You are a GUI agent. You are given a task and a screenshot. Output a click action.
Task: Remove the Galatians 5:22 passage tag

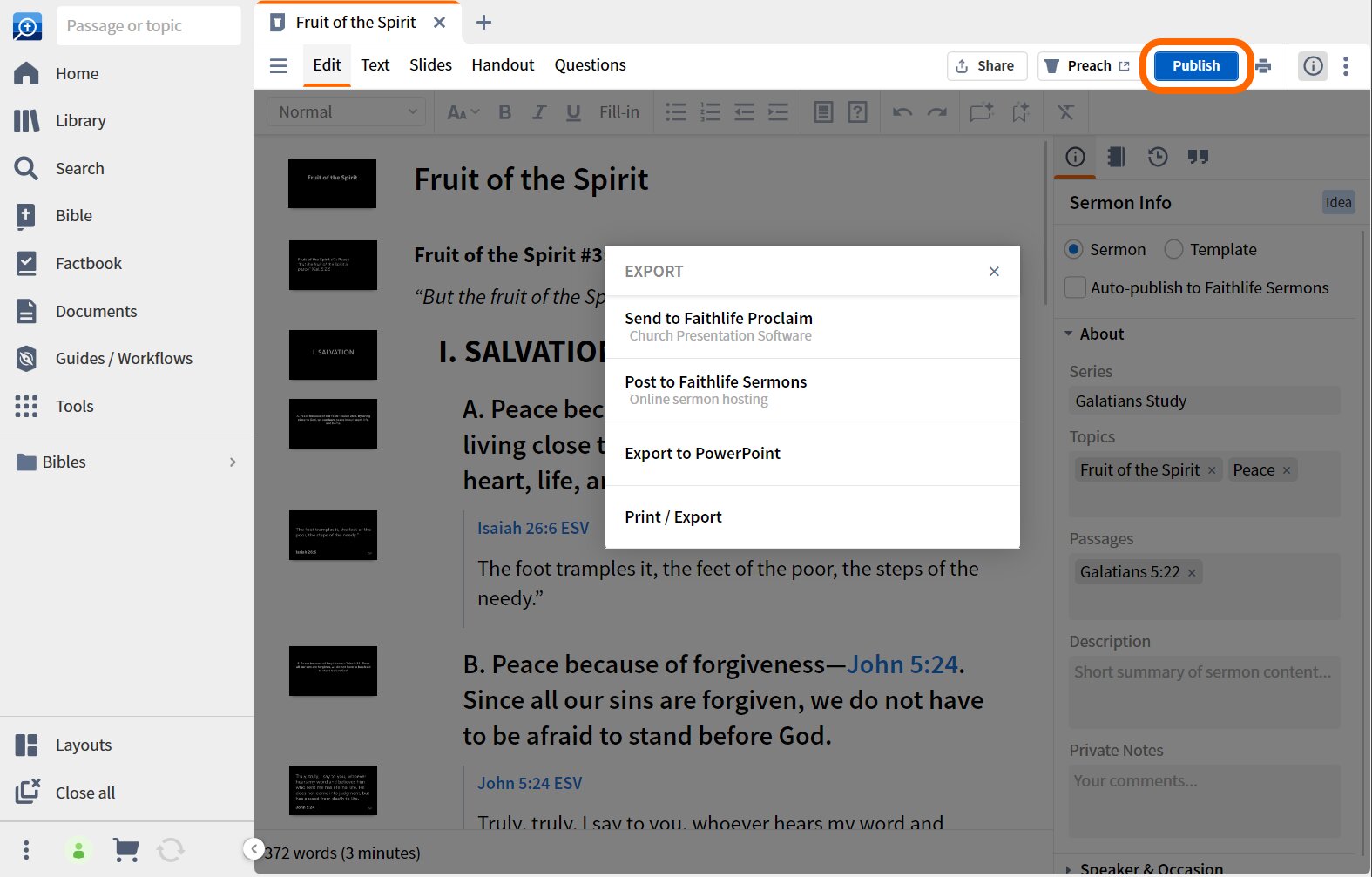coord(1192,572)
